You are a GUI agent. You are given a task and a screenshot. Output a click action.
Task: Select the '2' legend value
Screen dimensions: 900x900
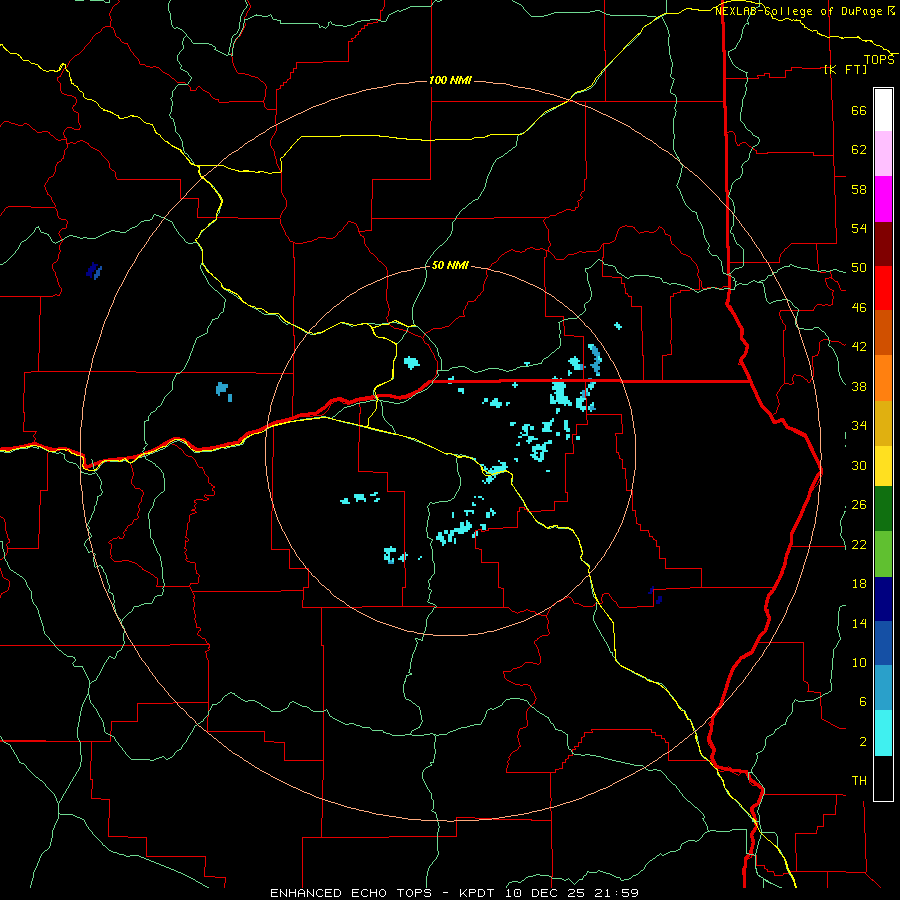(862, 742)
